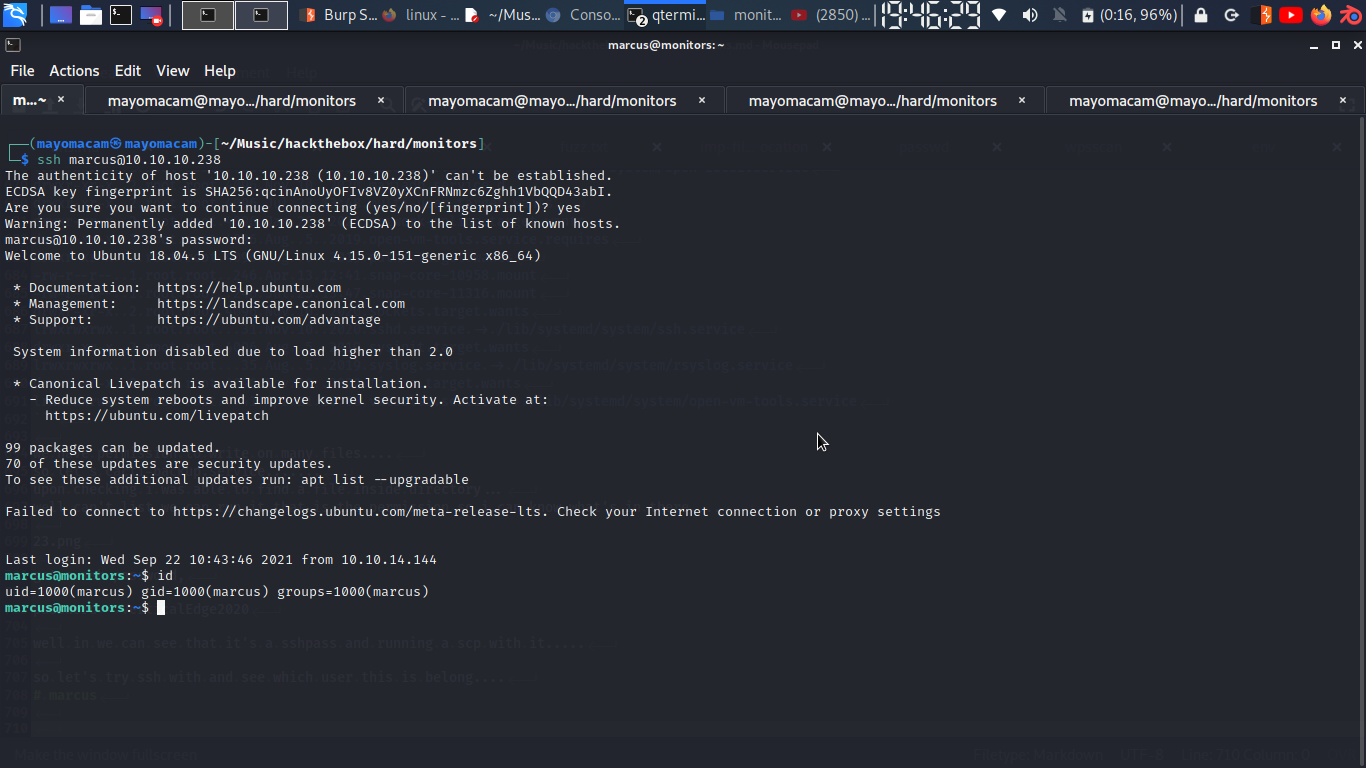Click the https://ubuntu.com/advantage URL

269,320
